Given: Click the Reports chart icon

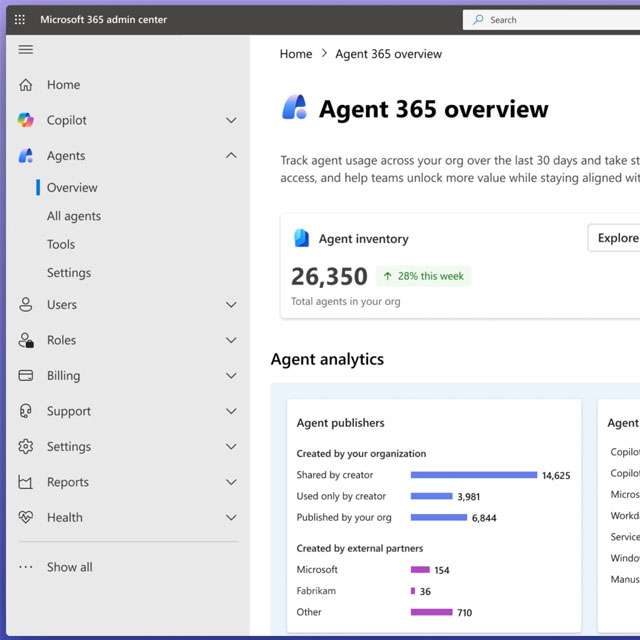Looking at the screenshot, I should [25, 482].
